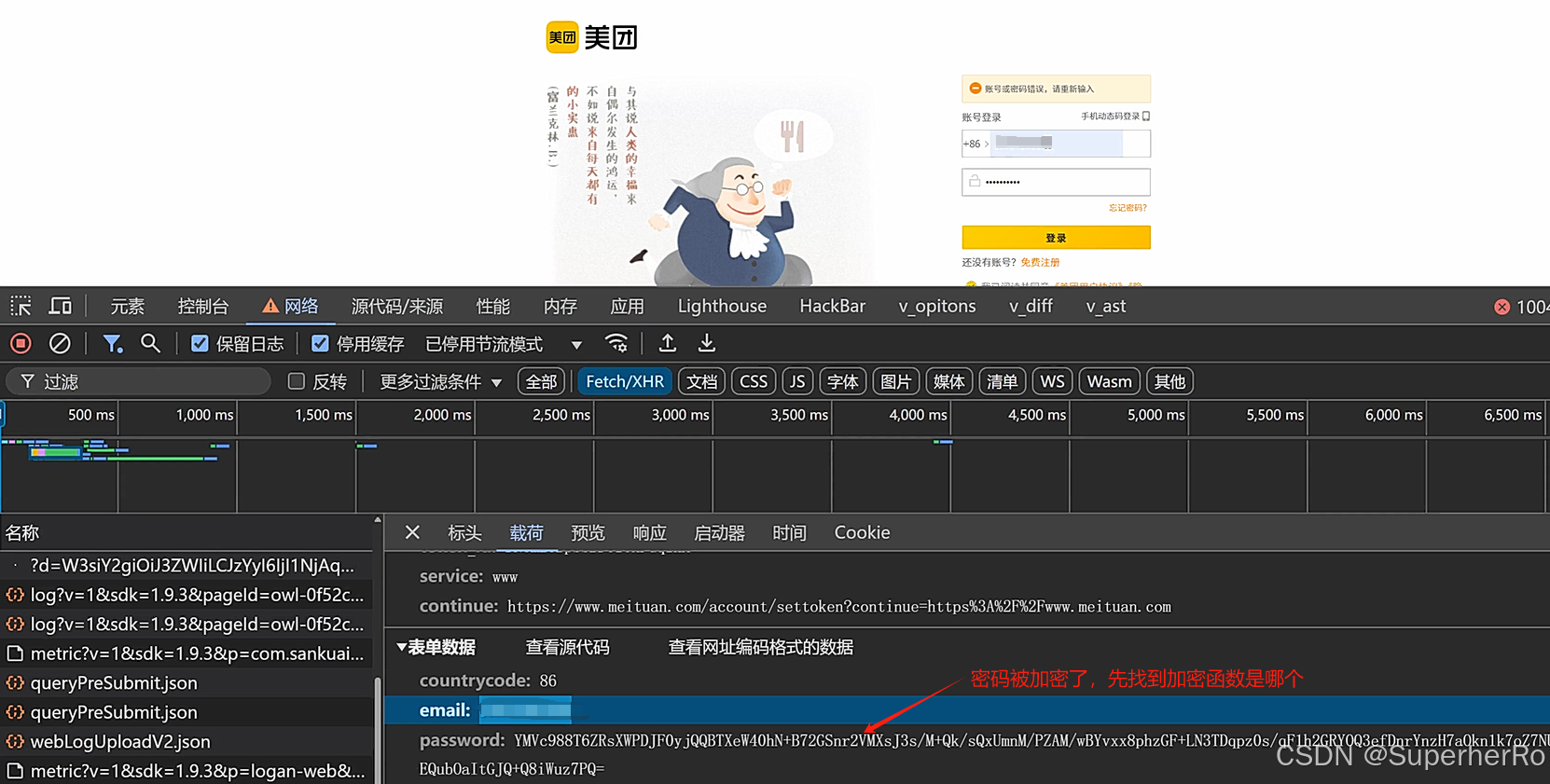1550x784 pixels.
Task: Select the All request type filter
Action: pyautogui.click(x=541, y=381)
